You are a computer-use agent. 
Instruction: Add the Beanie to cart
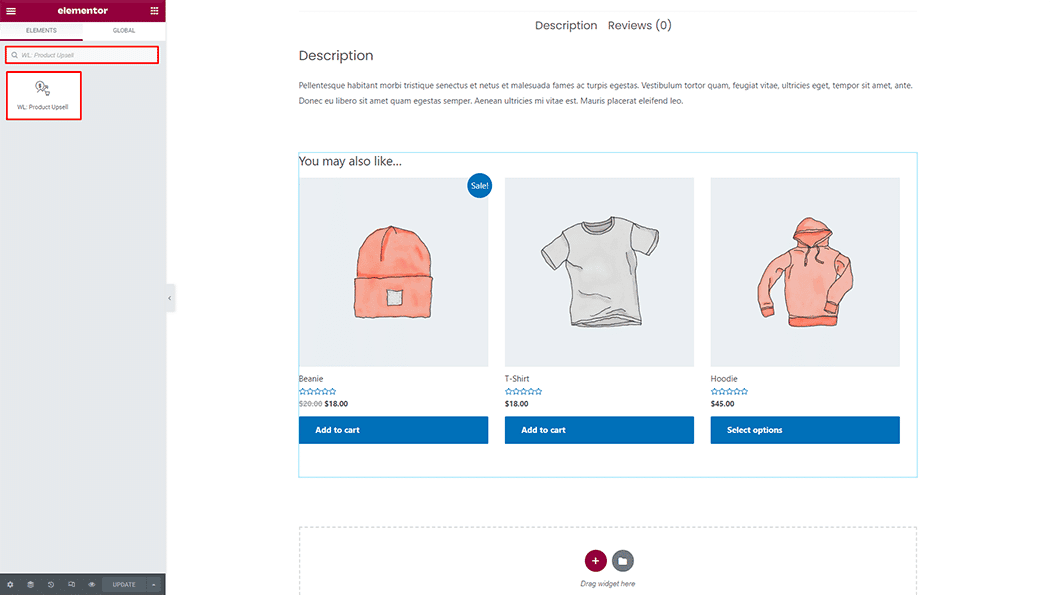[393, 429]
